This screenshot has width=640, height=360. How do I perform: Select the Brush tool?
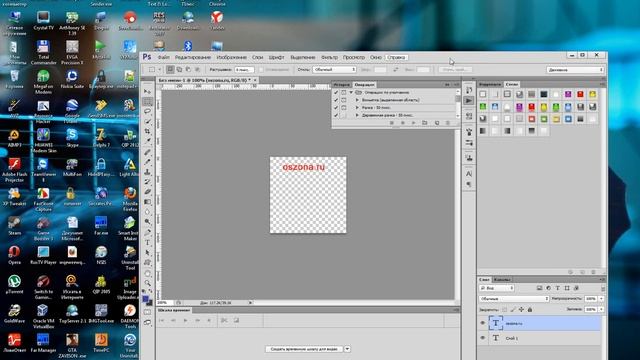pyautogui.click(x=147, y=162)
